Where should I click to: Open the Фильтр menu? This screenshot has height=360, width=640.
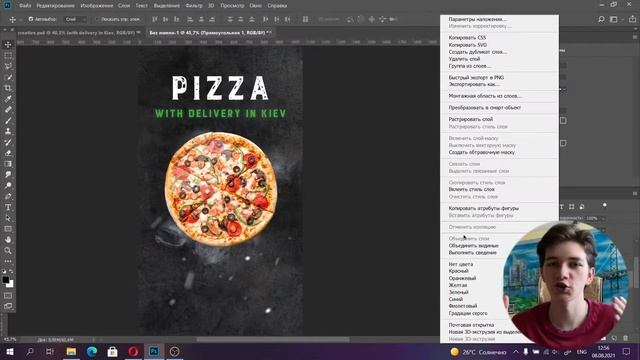pyautogui.click(x=194, y=6)
